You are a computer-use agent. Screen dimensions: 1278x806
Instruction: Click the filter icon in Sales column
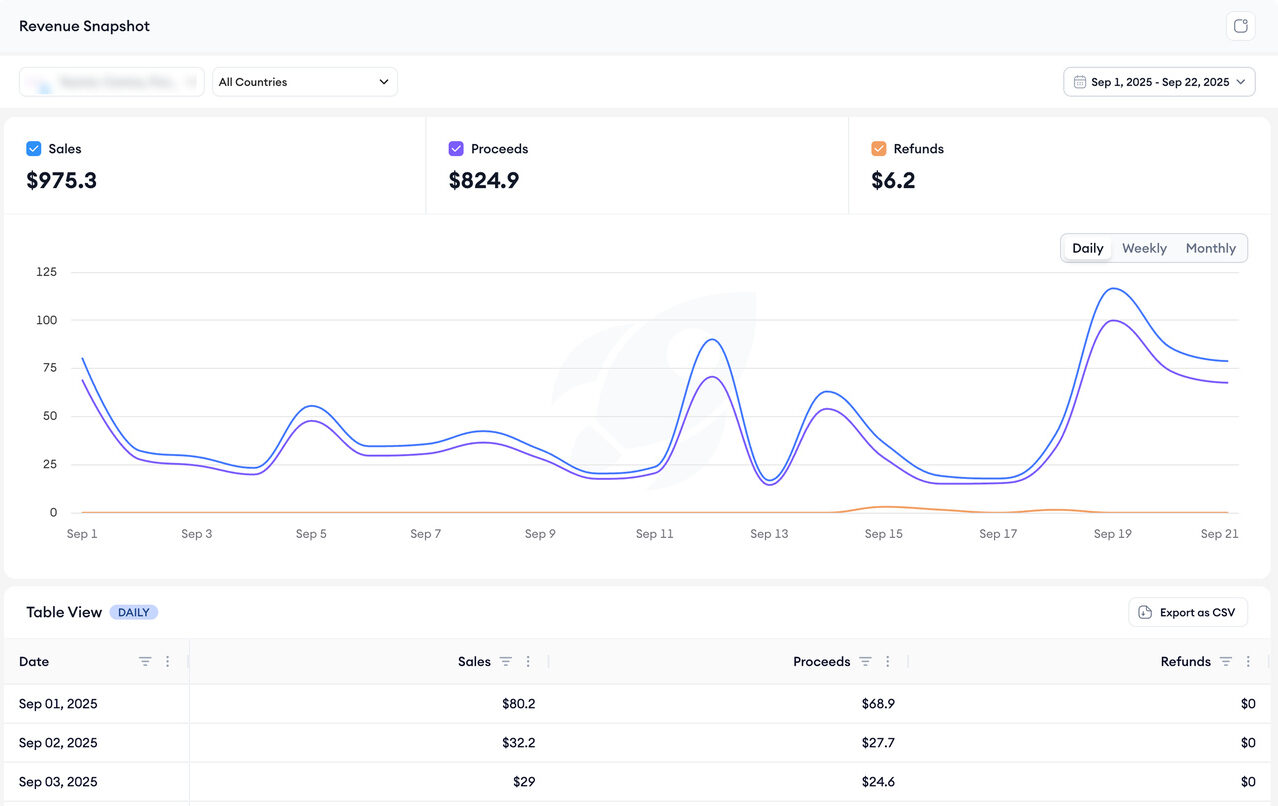[x=506, y=662]
